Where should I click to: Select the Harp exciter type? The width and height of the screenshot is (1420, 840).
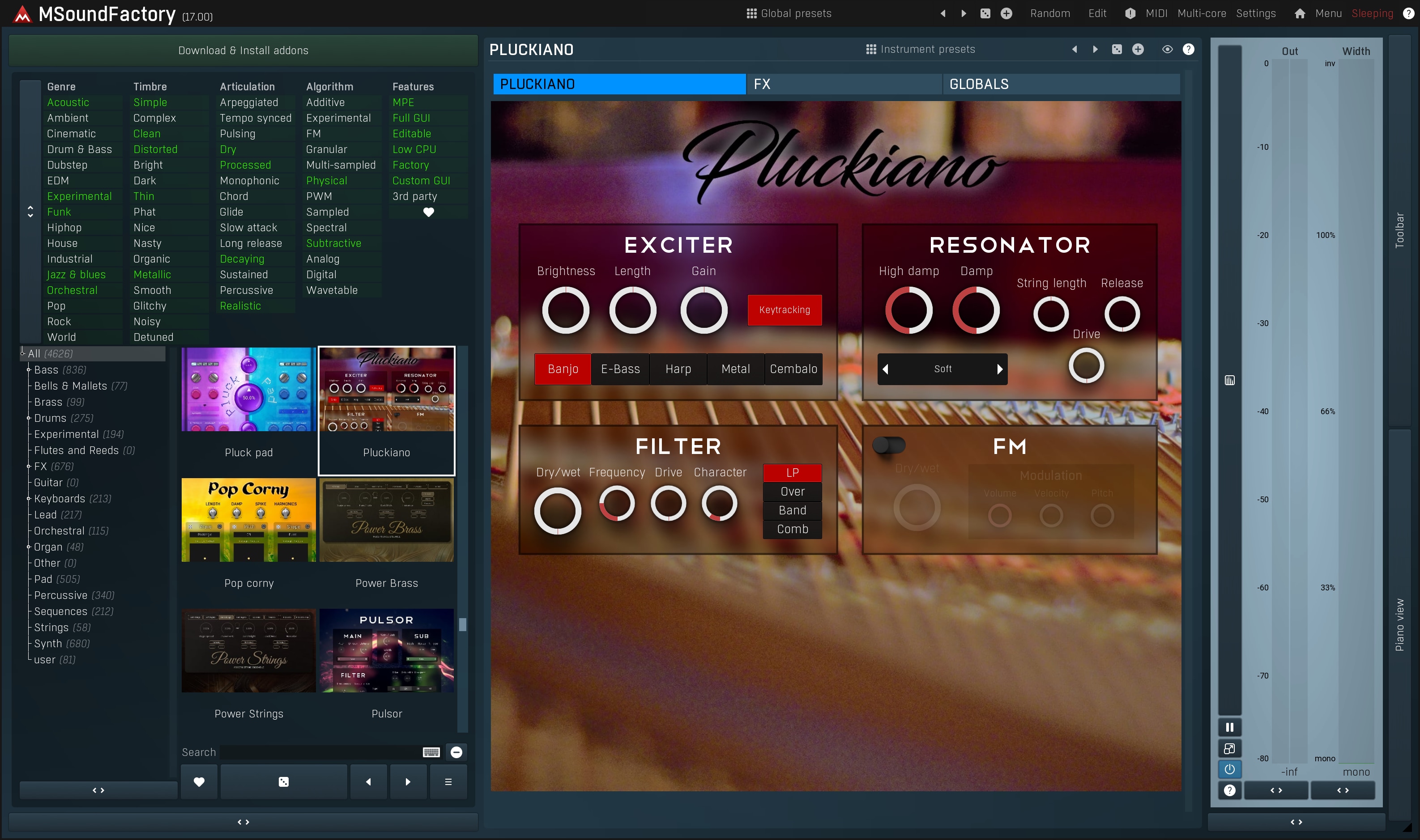coord(678,369)
